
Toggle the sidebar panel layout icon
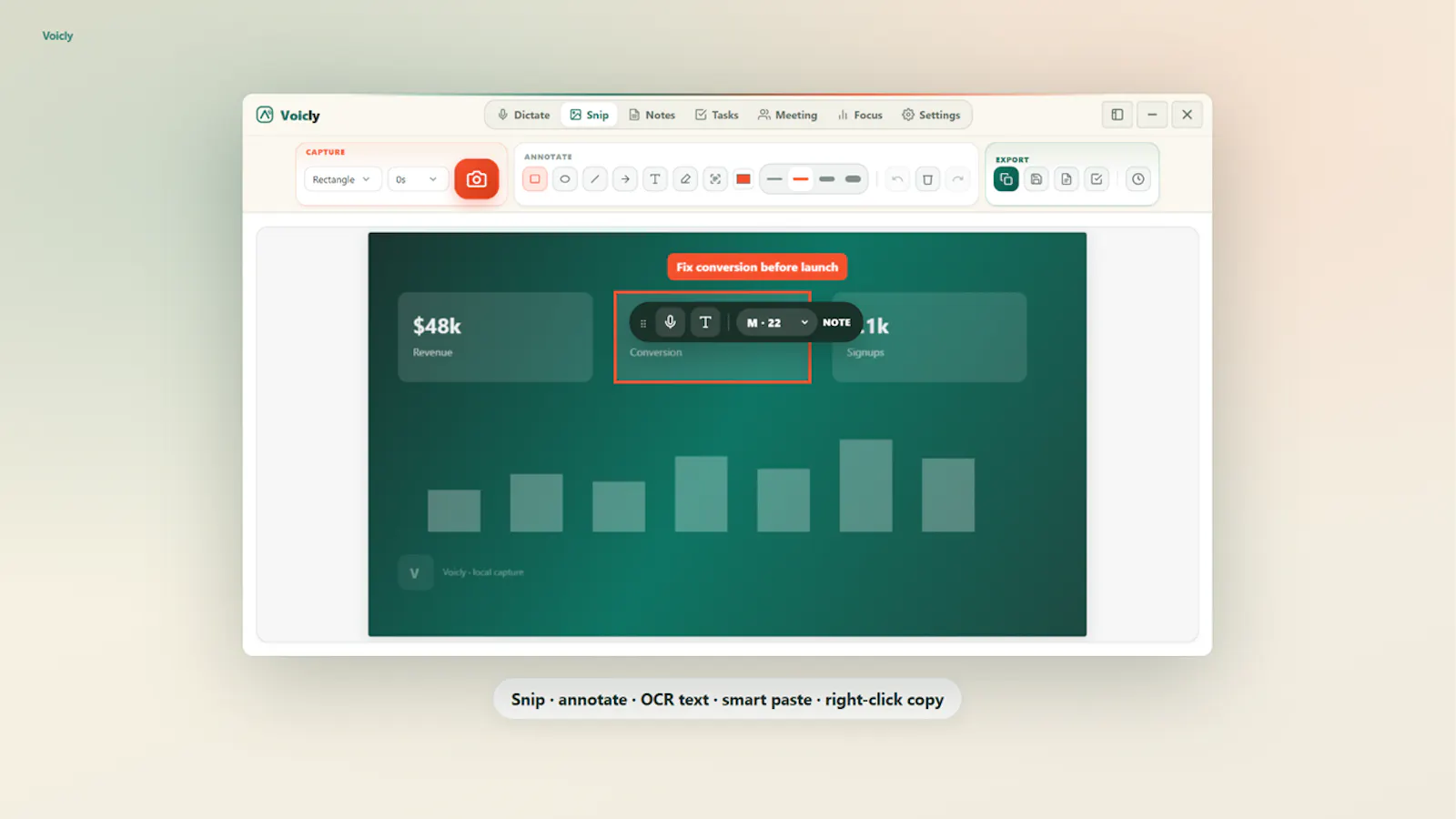(x=1117, y=115)
